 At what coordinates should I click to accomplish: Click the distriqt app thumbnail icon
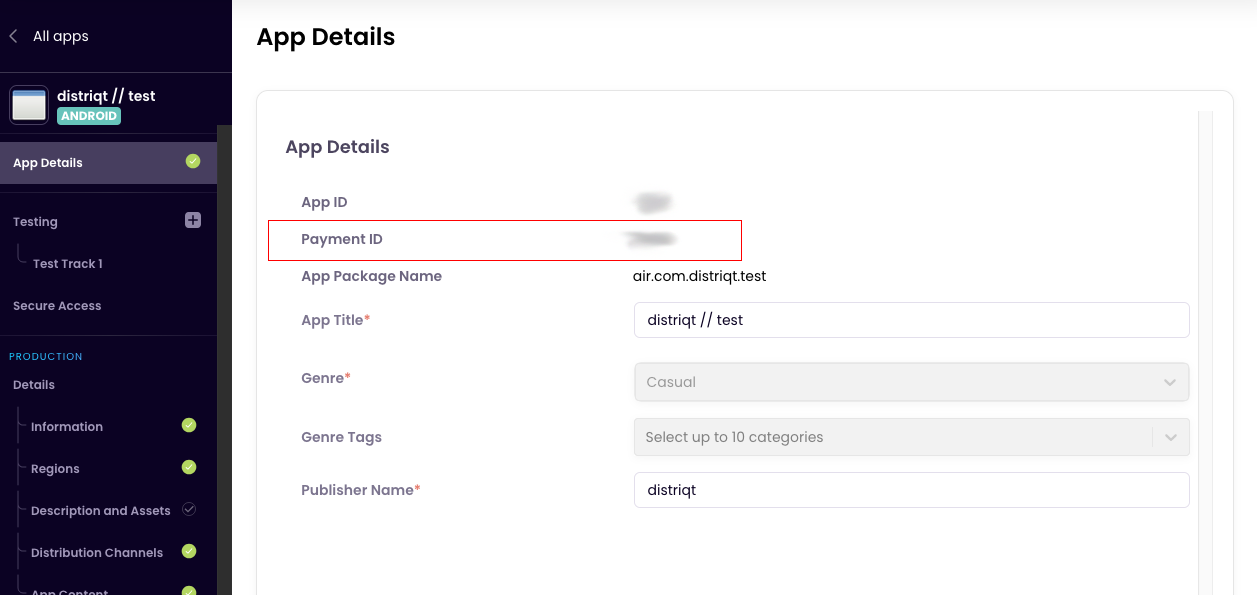coord(29,105)
